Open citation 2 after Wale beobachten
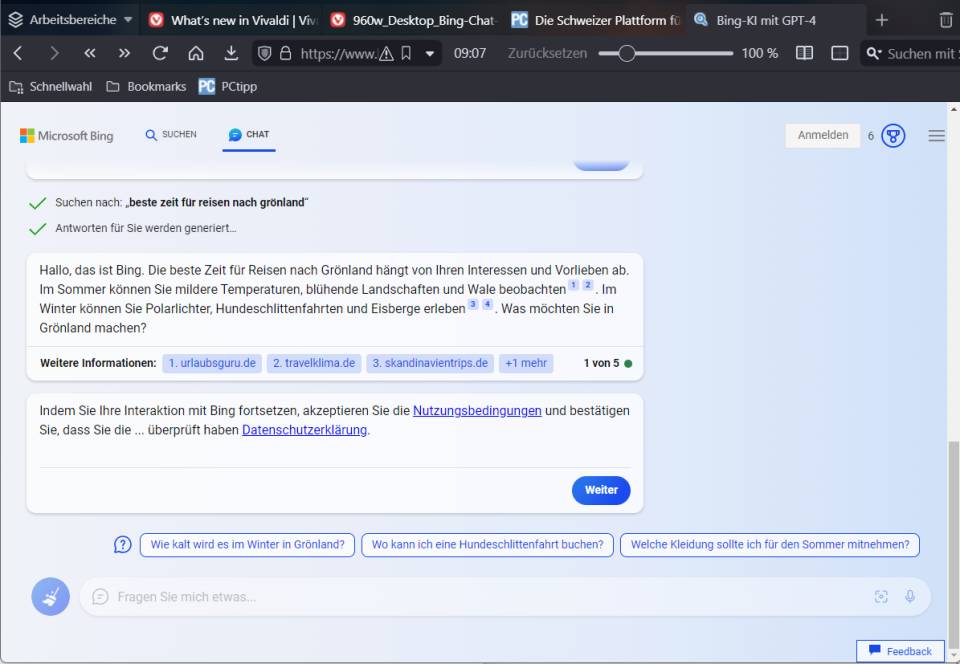 coord(587,285)
